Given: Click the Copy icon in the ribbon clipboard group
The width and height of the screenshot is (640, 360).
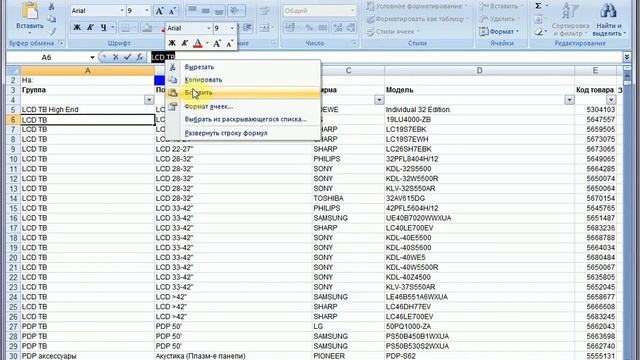Looking at the screenshot, I should click(x=51, y=19).
